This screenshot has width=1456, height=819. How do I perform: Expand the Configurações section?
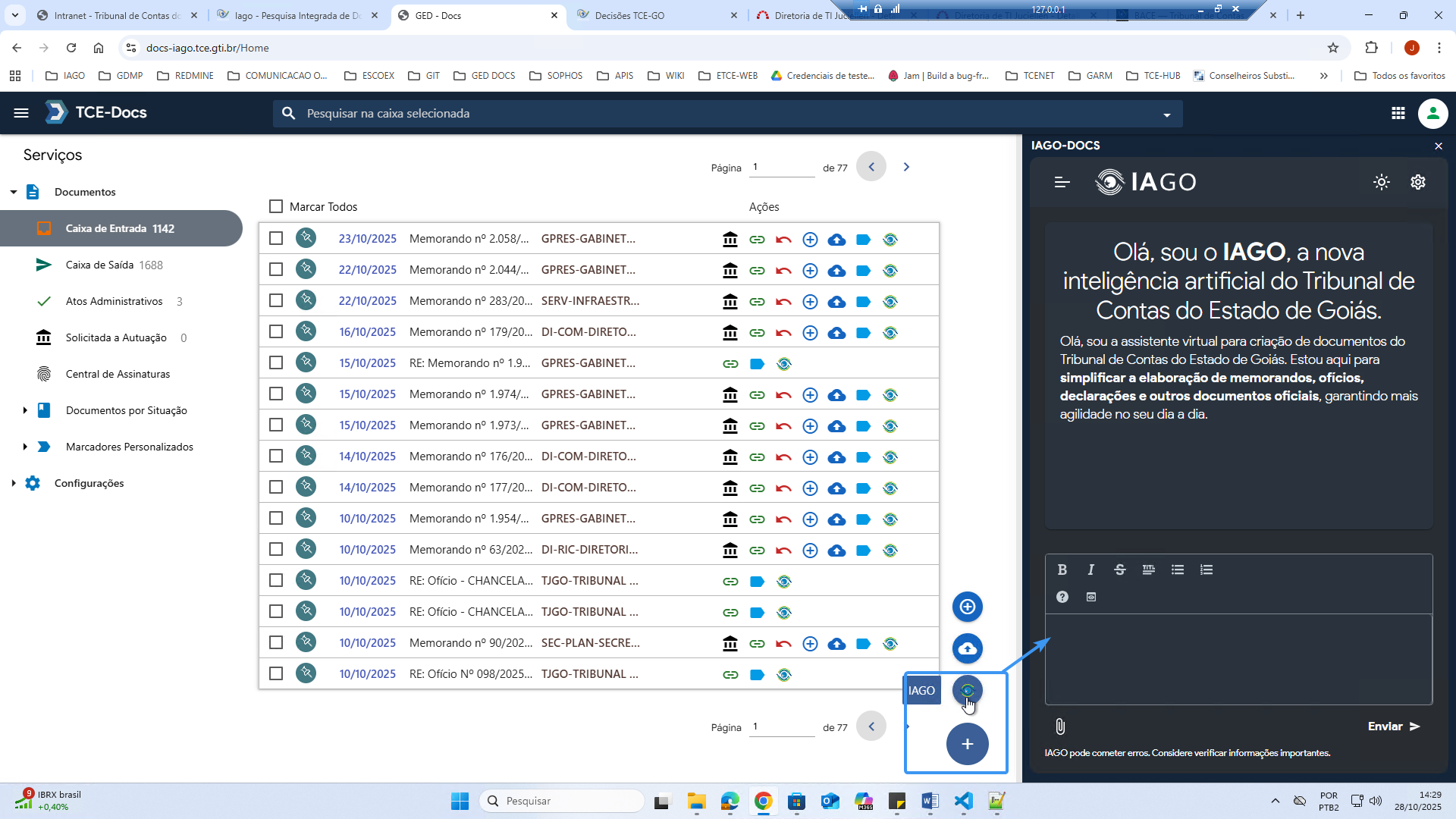pos(14,483)
